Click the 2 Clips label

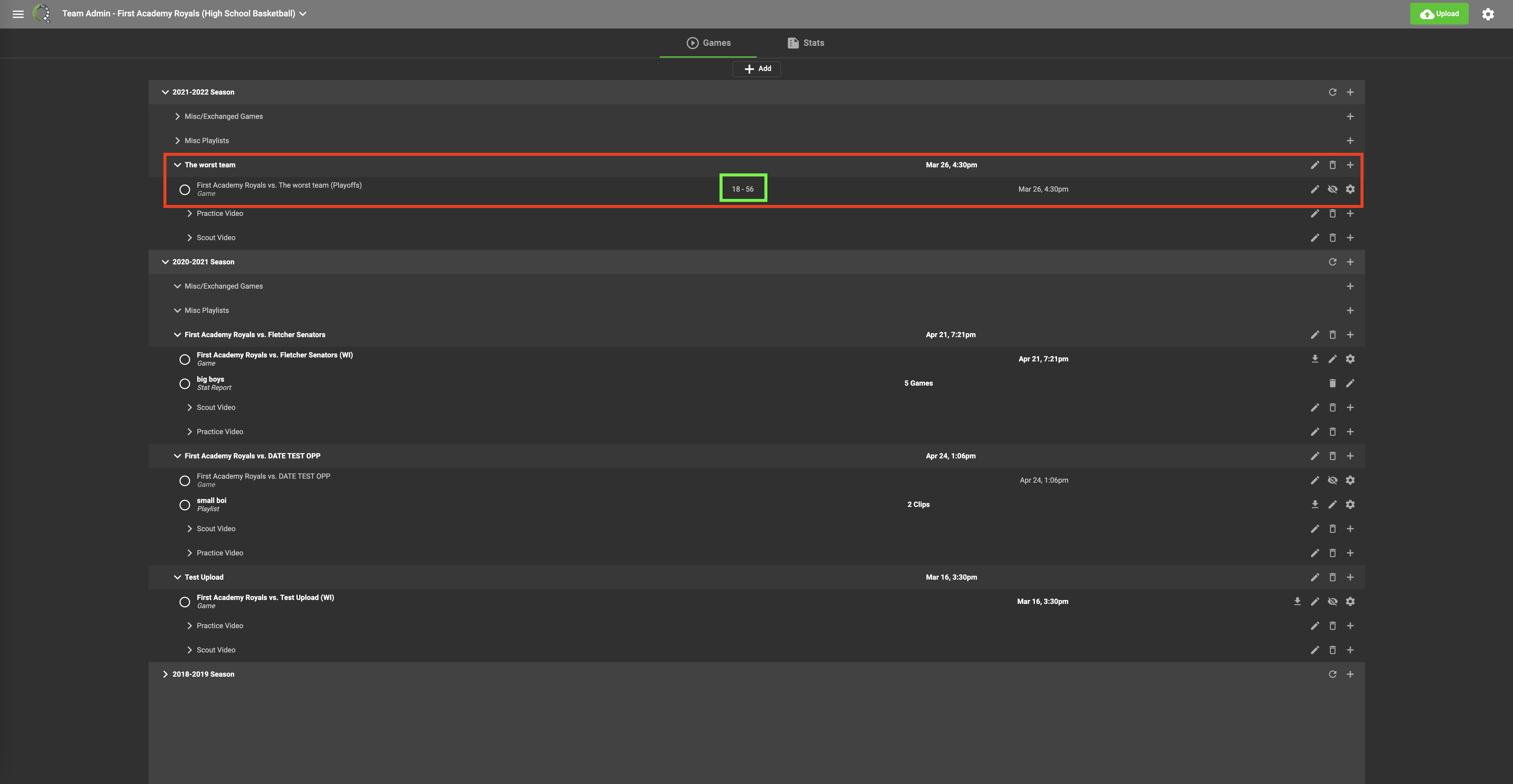click(918, 504)
